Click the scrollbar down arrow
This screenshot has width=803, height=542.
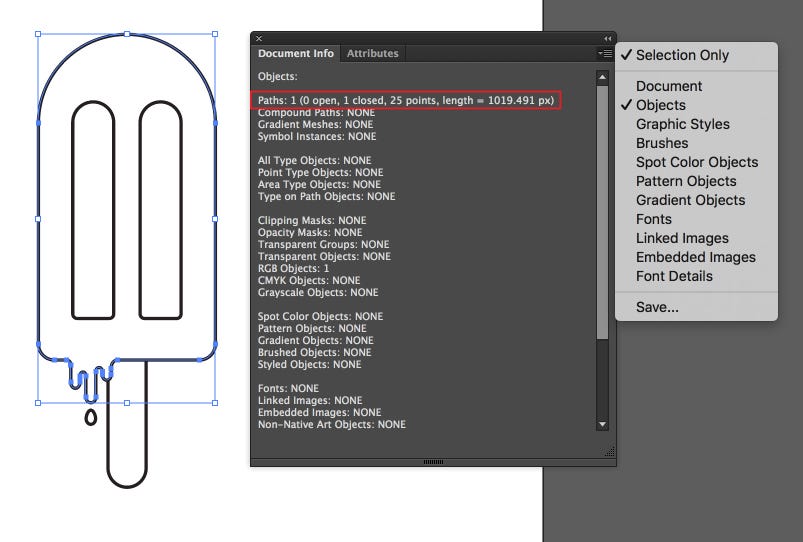[x=602, y=424]
